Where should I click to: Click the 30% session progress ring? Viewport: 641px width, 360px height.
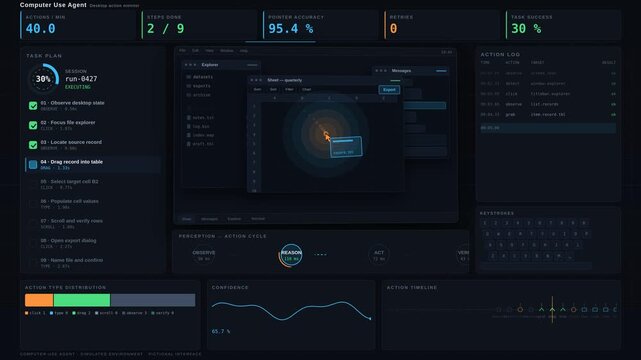(x=43, y=79)
